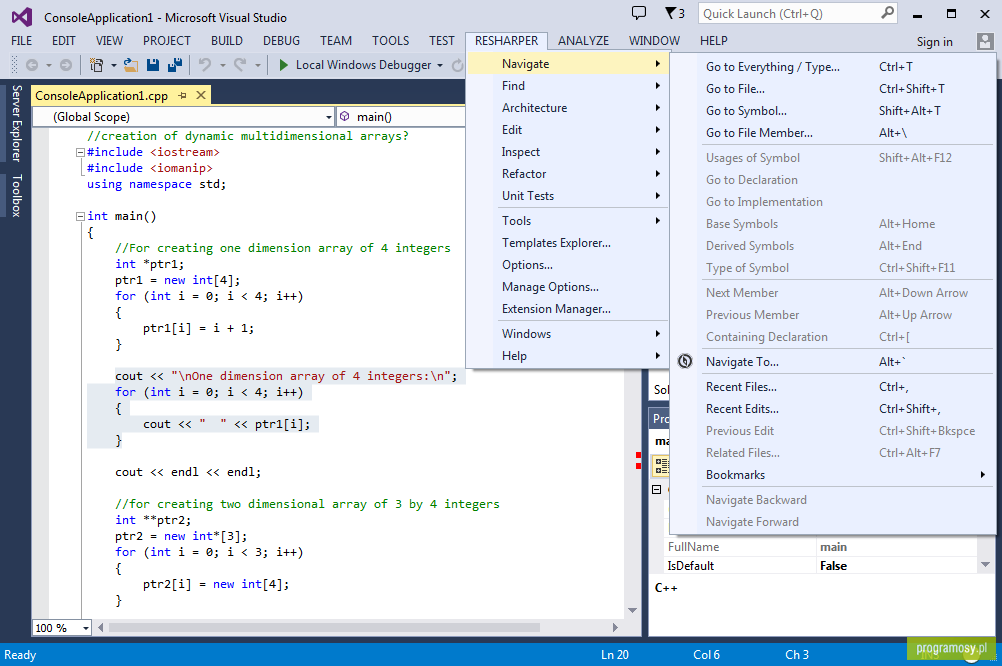1002x666 pixels.
Task: Collapse the main() function outline
Action: [80, 216]
